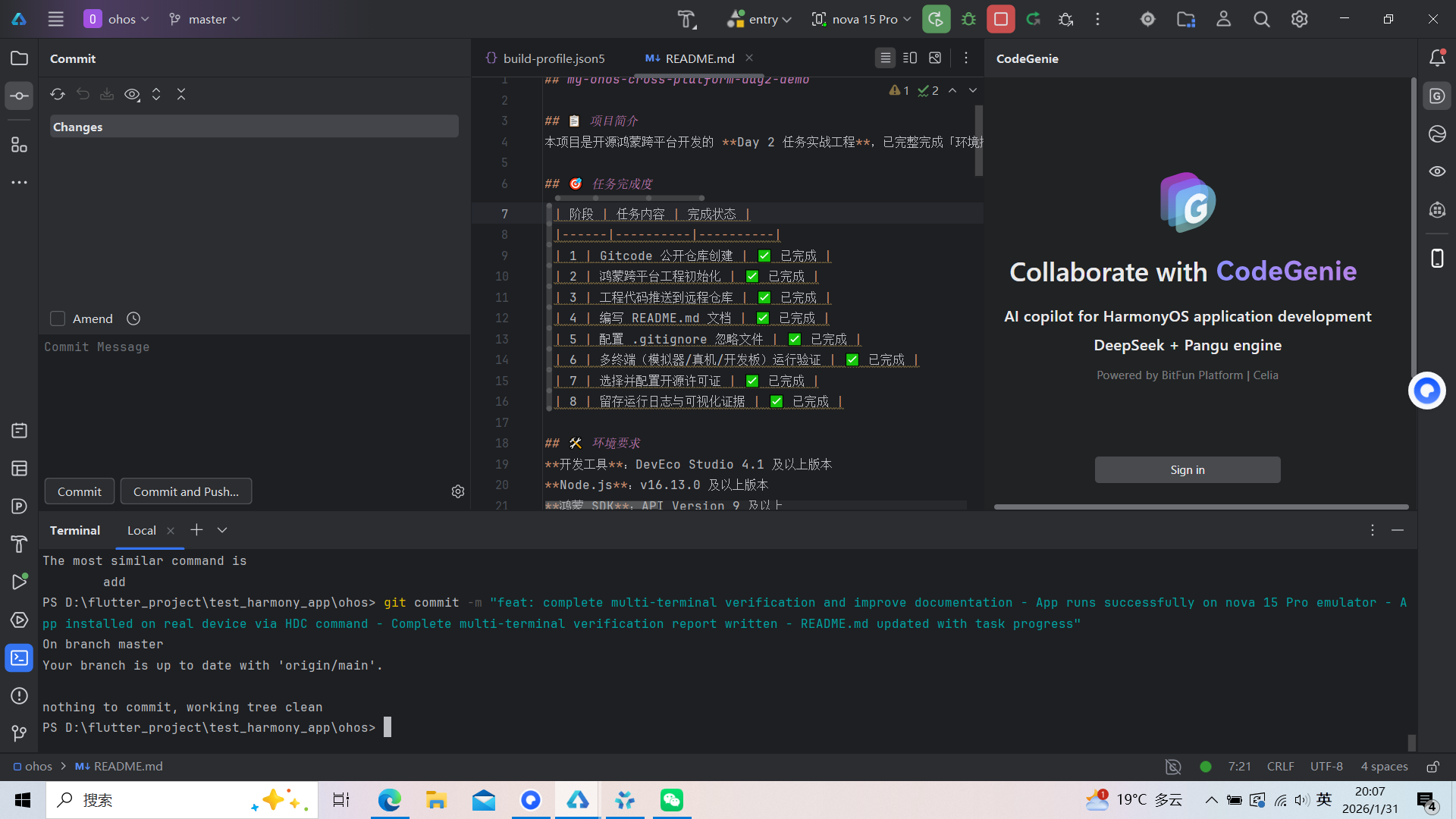Click the Commit and Push button
The height and width of the screenshot is (819, 1456).
[x=186, y=491]
